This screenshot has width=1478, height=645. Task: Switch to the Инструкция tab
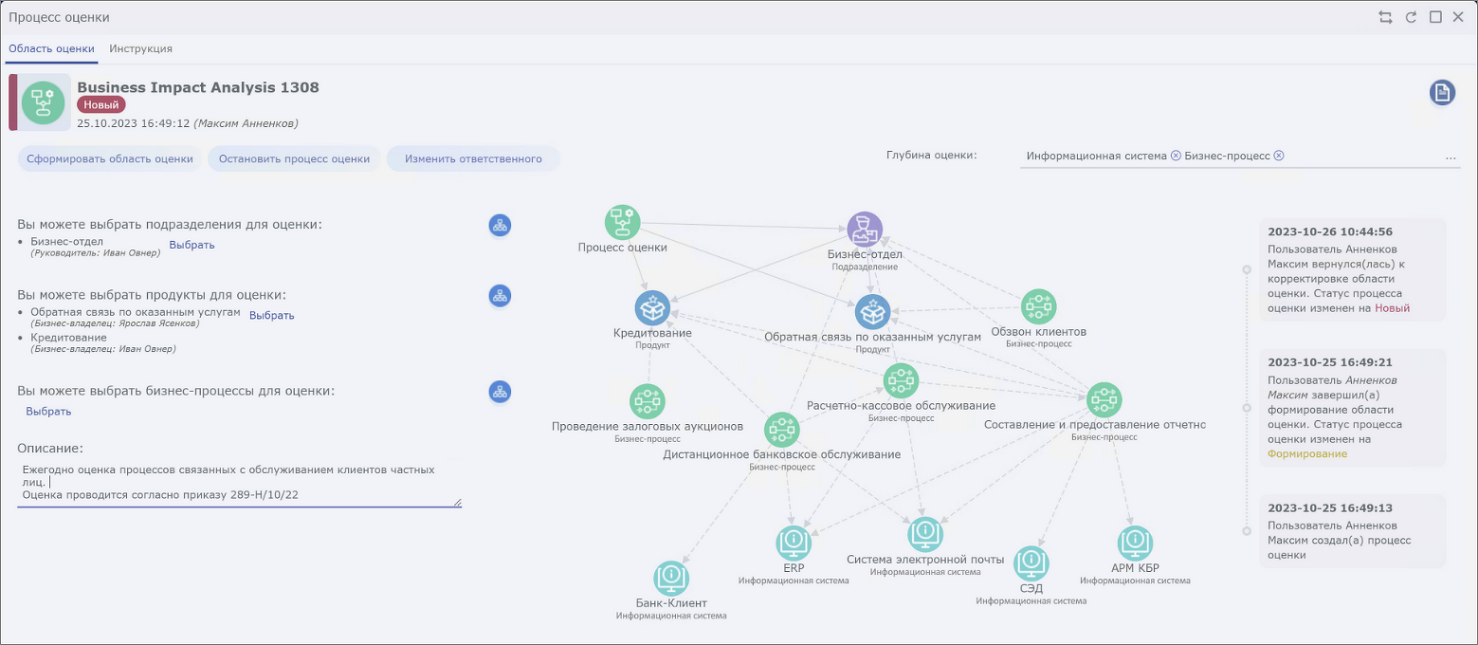tap(141, 48)
